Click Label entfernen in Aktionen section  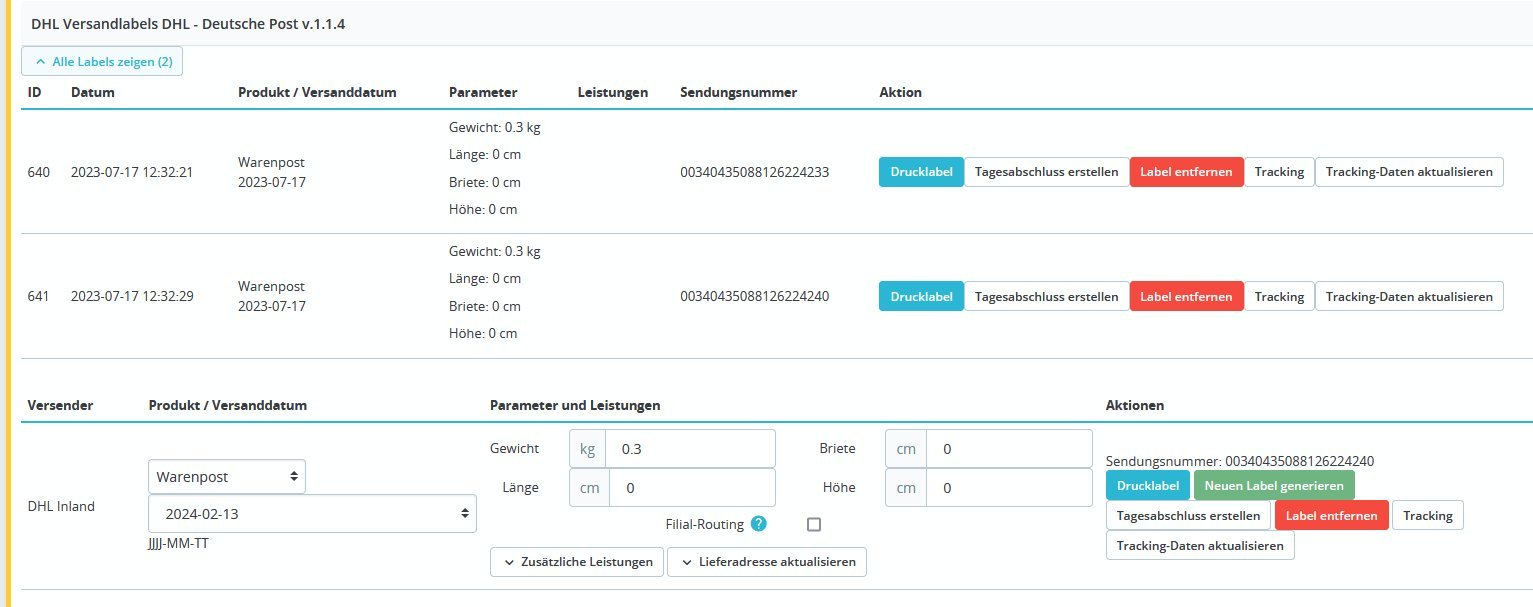point(1332,515)
